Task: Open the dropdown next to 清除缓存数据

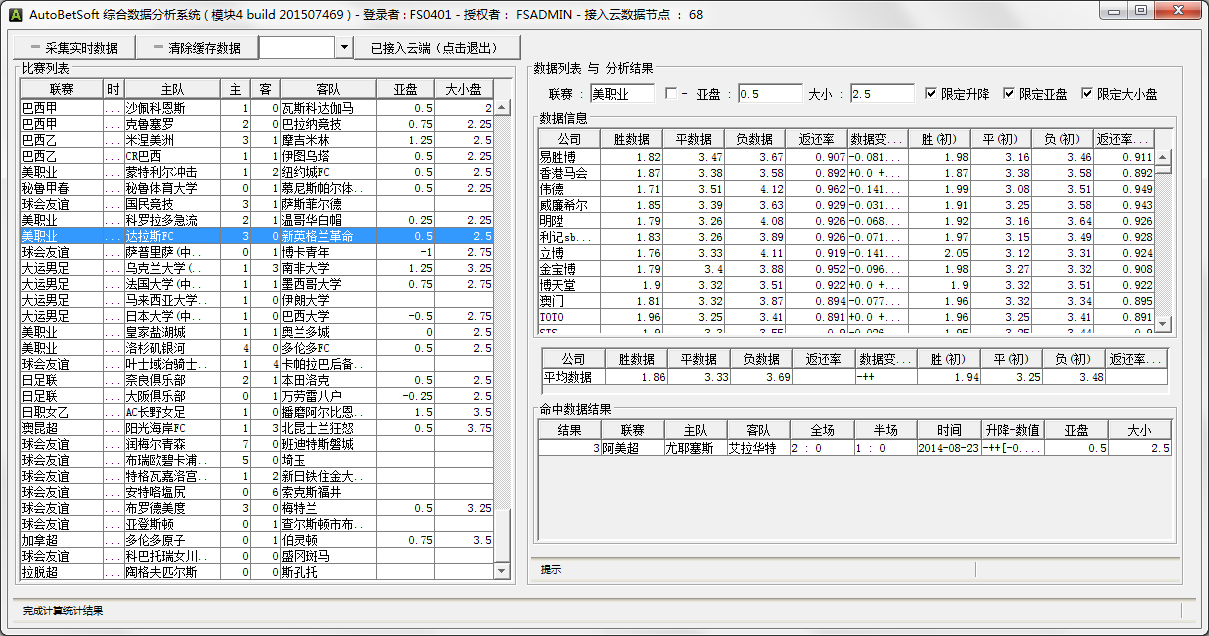Action: [x=344, y=48]
